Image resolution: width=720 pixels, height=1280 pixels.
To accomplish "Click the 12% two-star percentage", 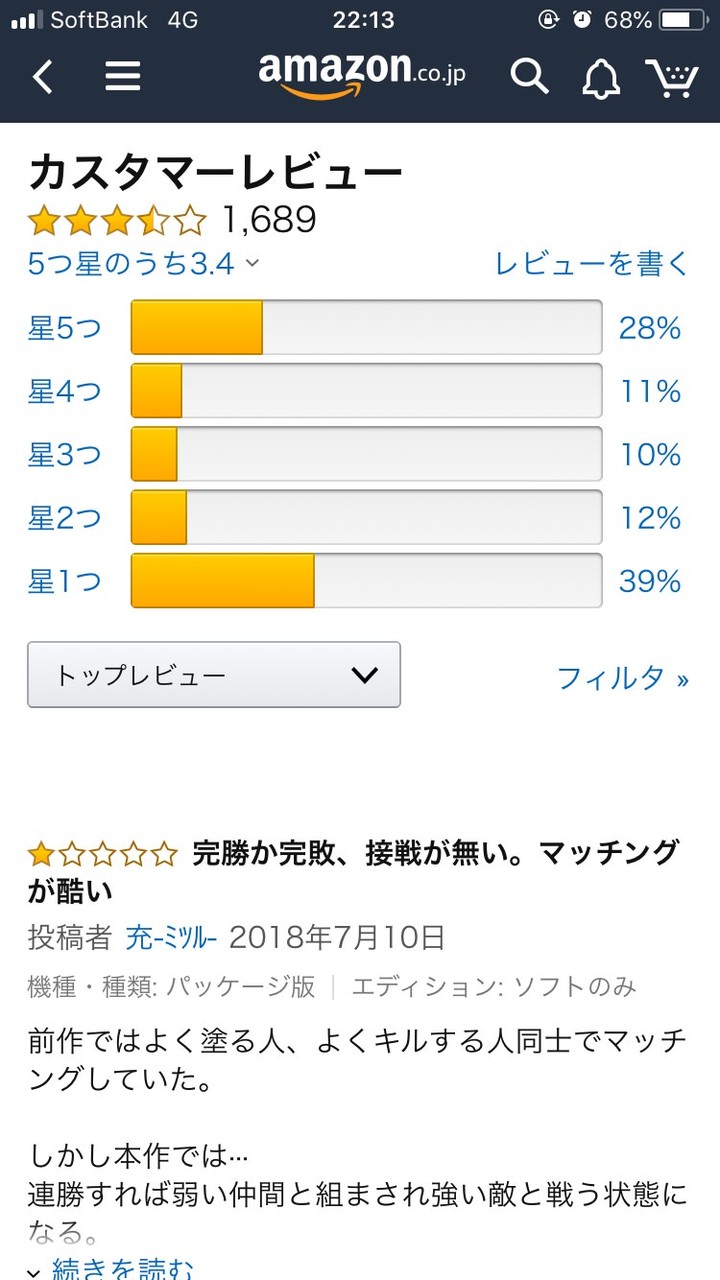I will tap(650, 518).
